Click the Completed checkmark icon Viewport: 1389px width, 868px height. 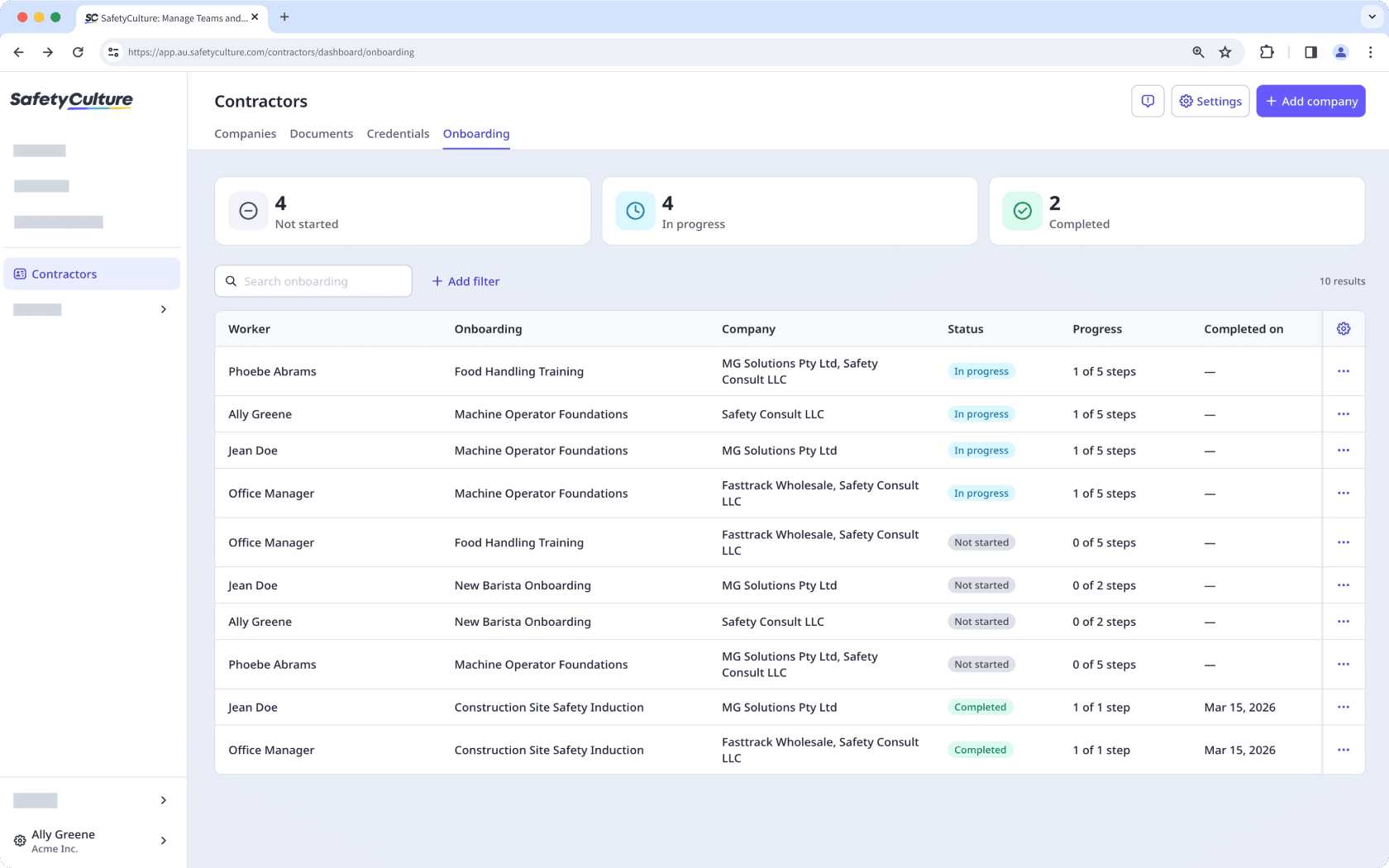pos(1022,211)
